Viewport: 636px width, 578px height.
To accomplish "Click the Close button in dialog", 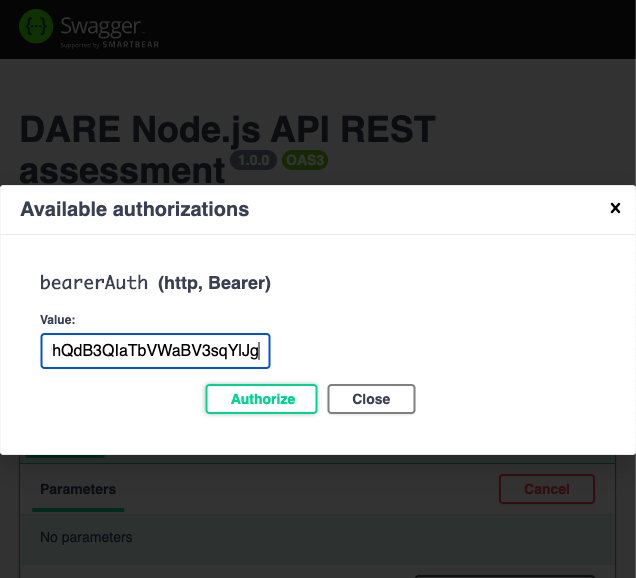I will pyautogui.click(x=371, y=399).
